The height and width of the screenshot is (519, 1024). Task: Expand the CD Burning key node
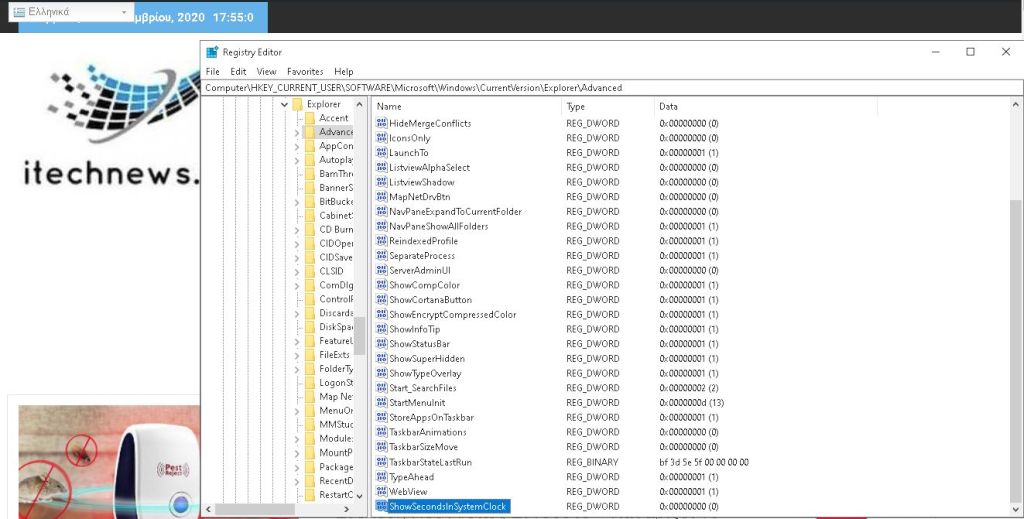tap(296, 230)
